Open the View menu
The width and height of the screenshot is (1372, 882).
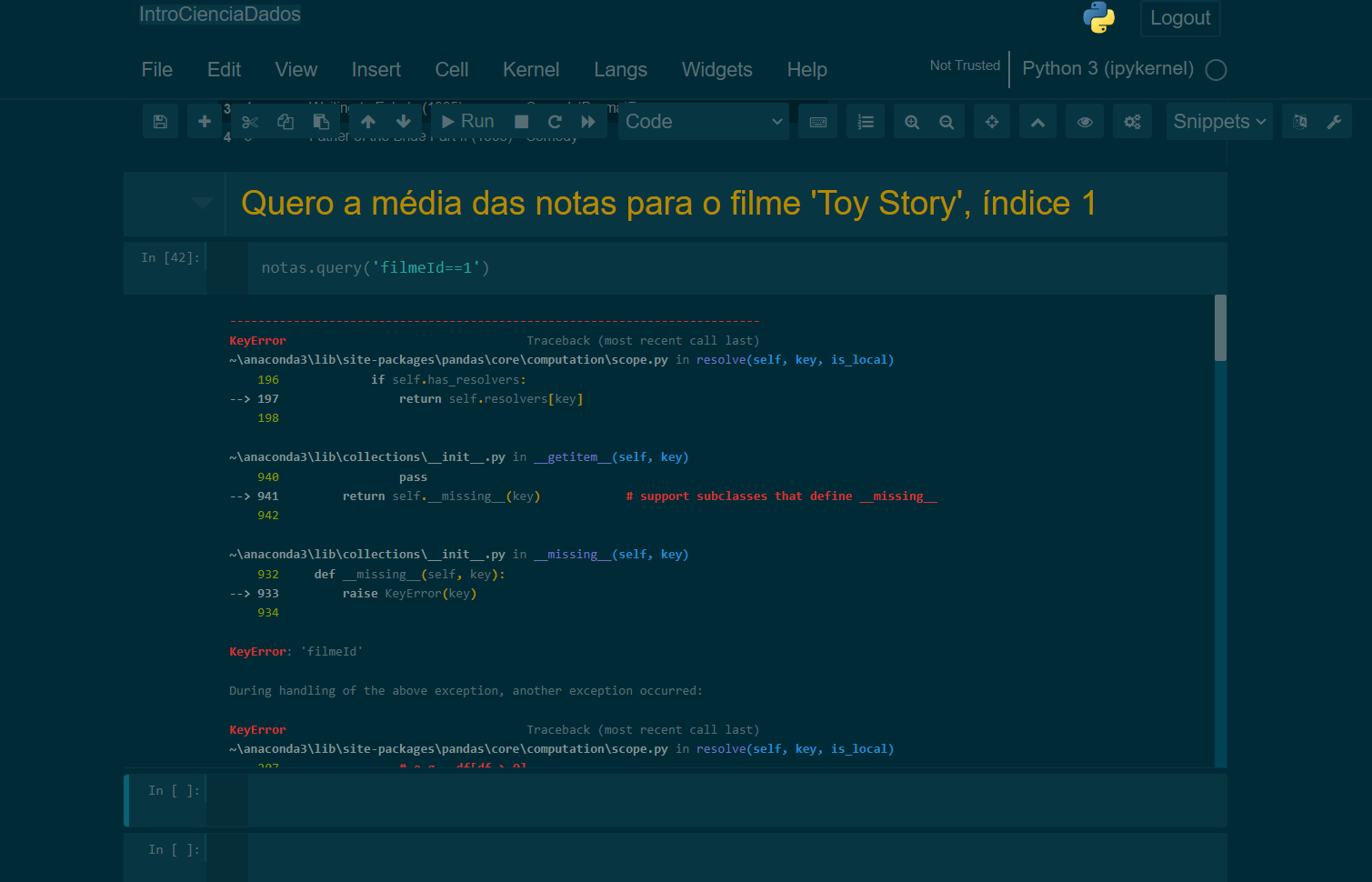[296, 70]
